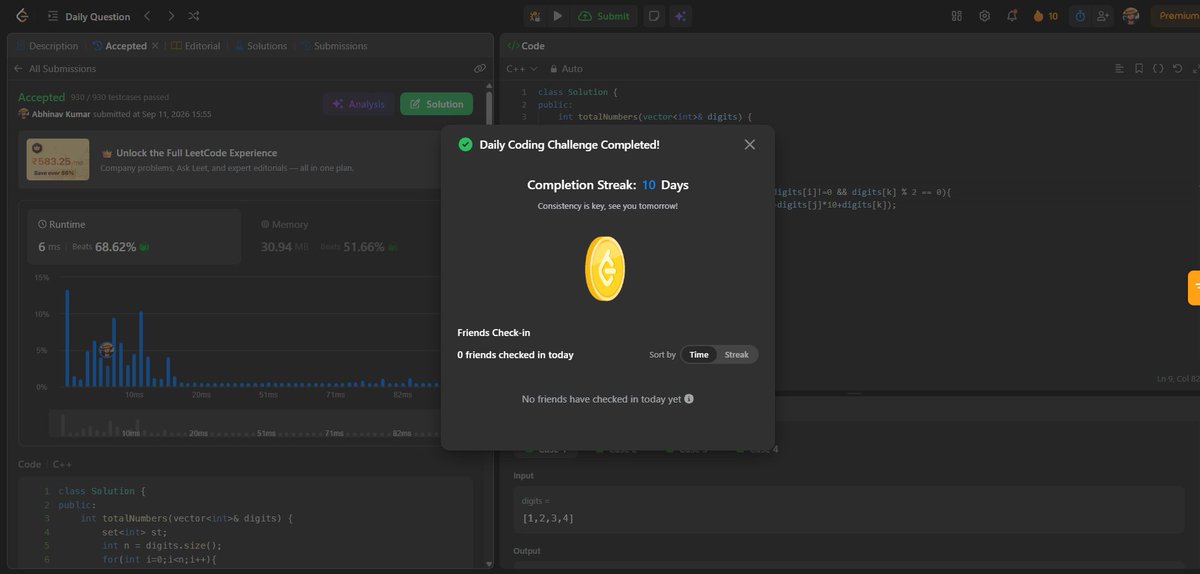Format code with the lines icon
This screenshot has height=574, width=1200.
point(1120,69)
